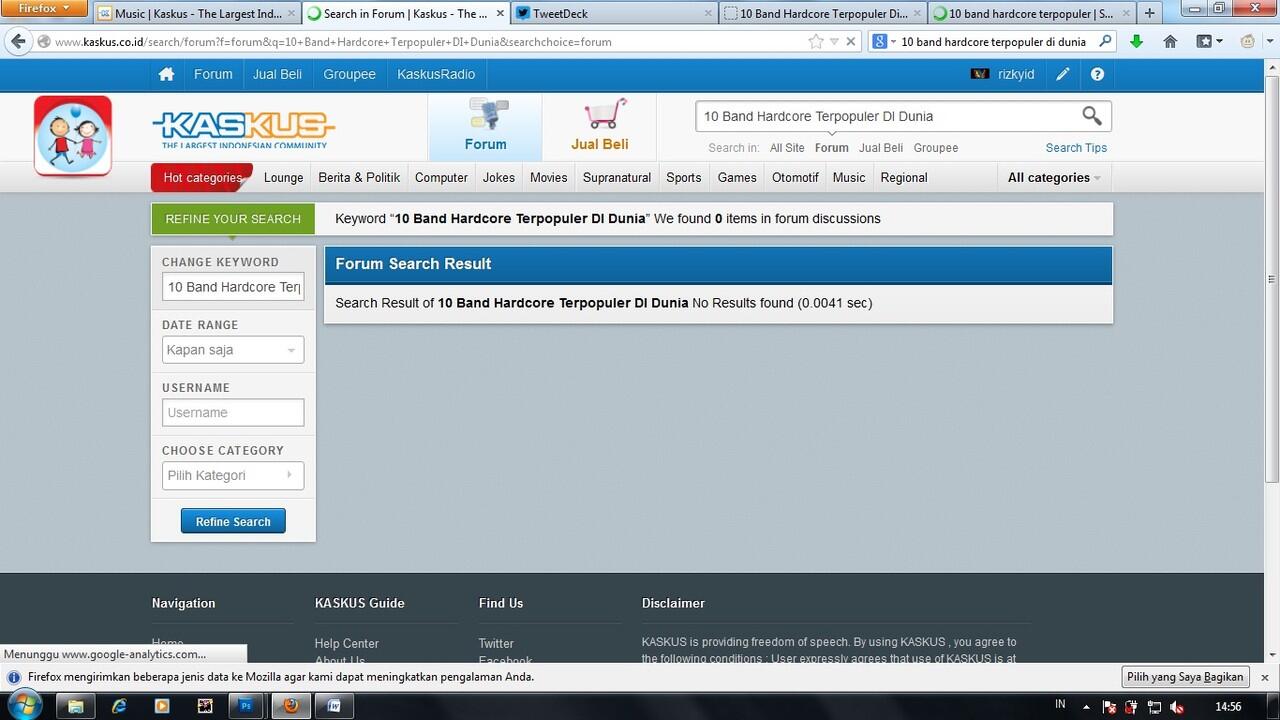The image size is (1280, 720).
Task: Expand the All categories dropdown
Action: [1054, 177]
